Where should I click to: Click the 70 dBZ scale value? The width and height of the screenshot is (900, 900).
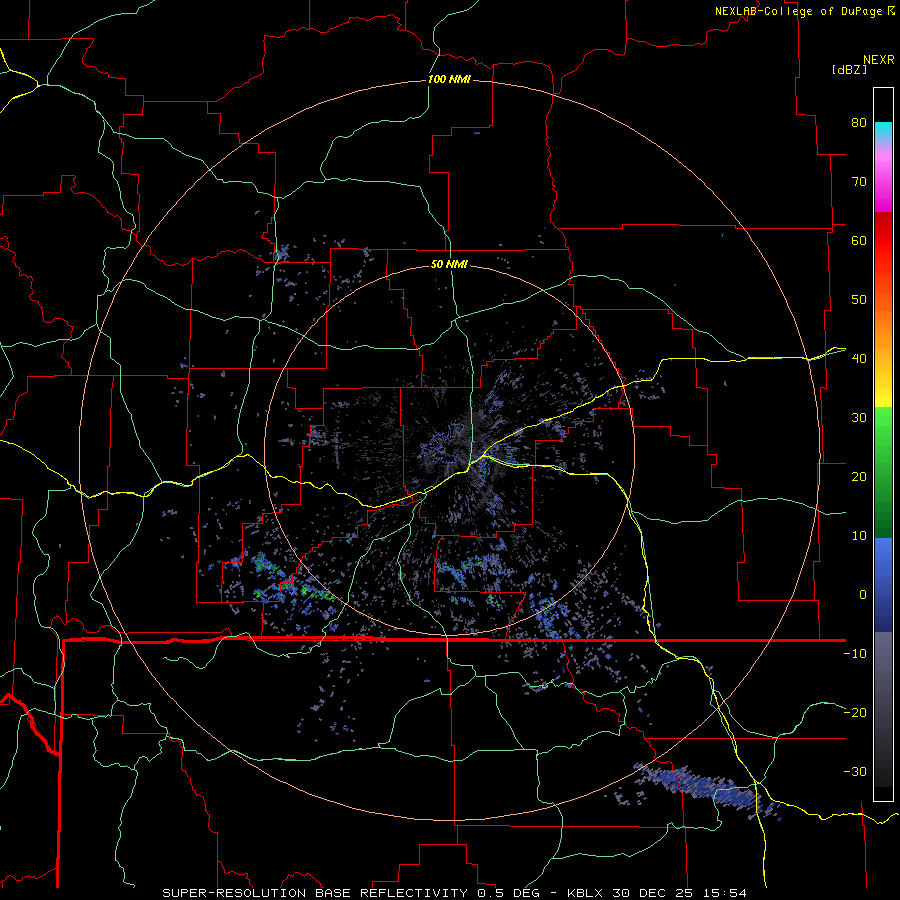coord(859,182)
